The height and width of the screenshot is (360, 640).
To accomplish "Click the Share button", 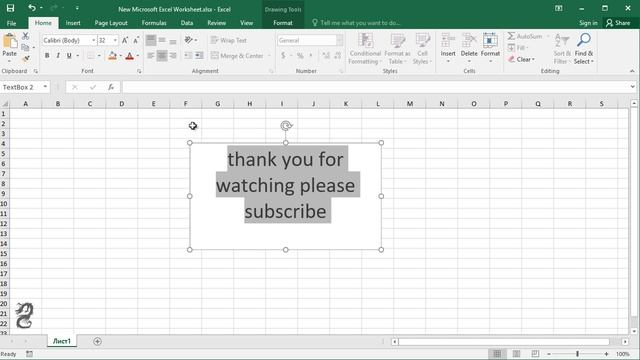I will (618, 23).
